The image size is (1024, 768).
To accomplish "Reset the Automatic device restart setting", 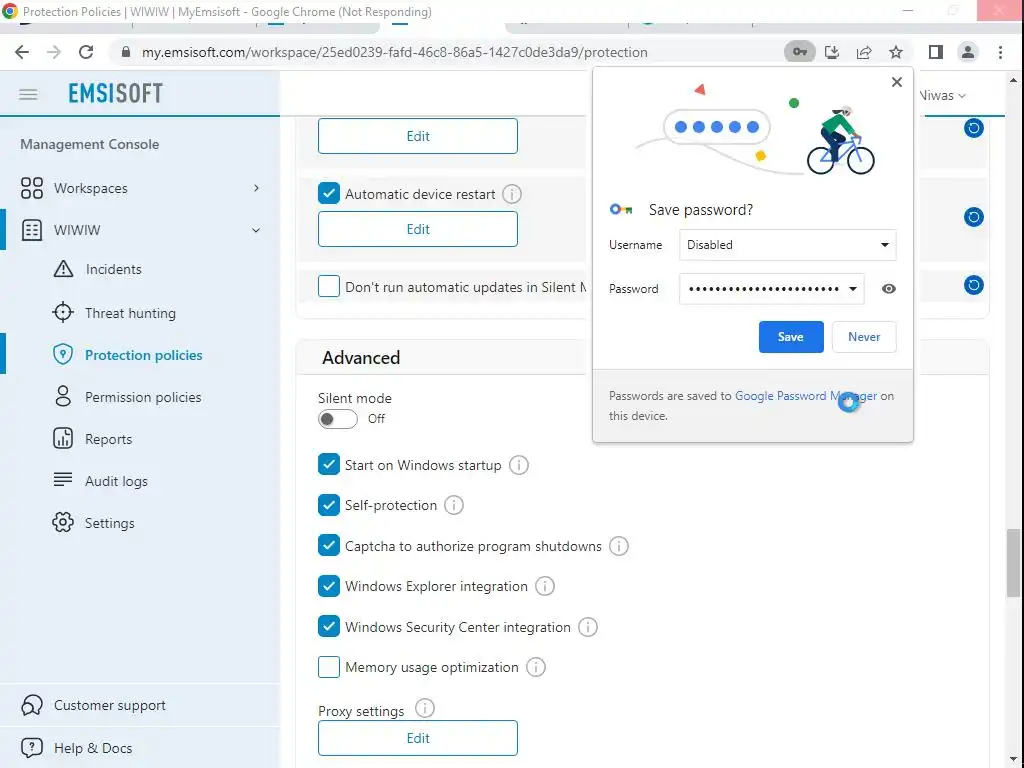I will point(974,217).
